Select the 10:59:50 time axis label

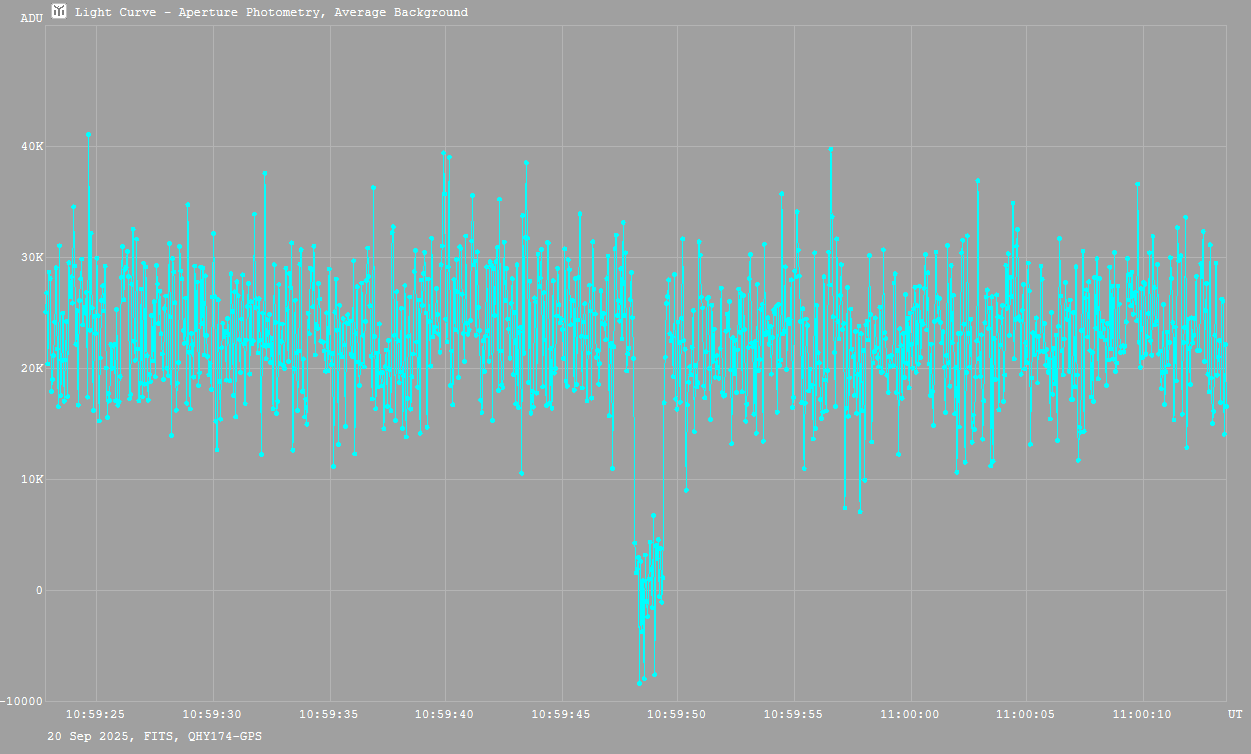[677, 715]
